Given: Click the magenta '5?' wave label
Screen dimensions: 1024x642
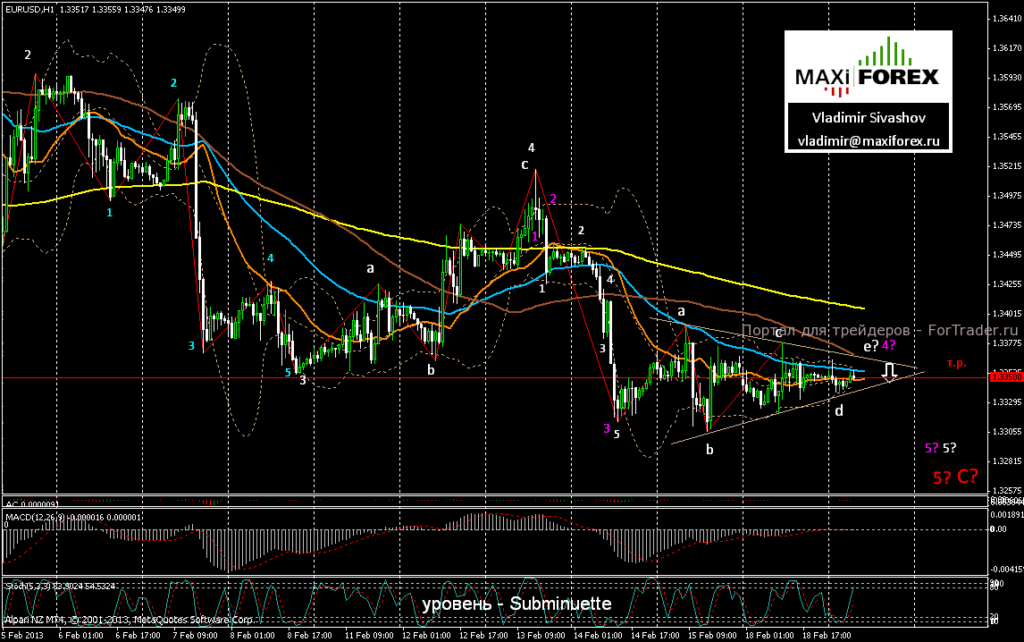Looking at the screenshot, I should coord(931,448).
